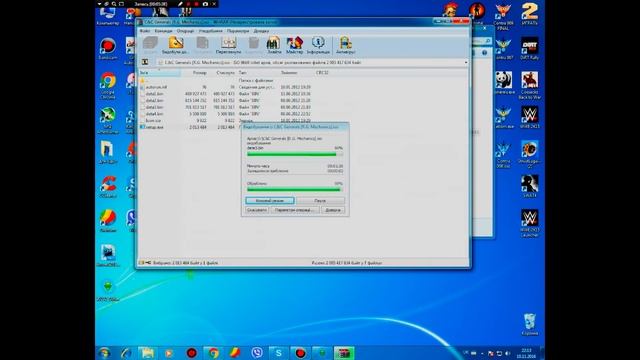Open Chrome from the taskbar
The height and width of the screenshot is (360, 640).
click(213, 353)
